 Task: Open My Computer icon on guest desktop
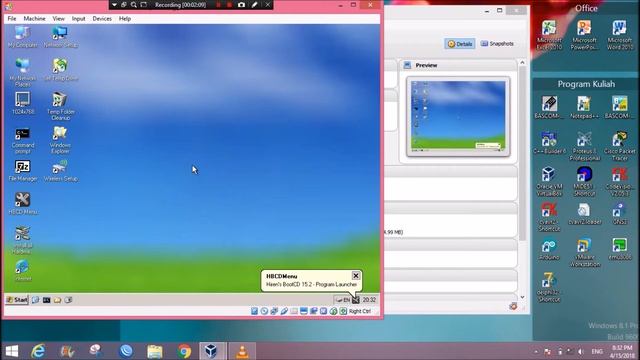22,37
